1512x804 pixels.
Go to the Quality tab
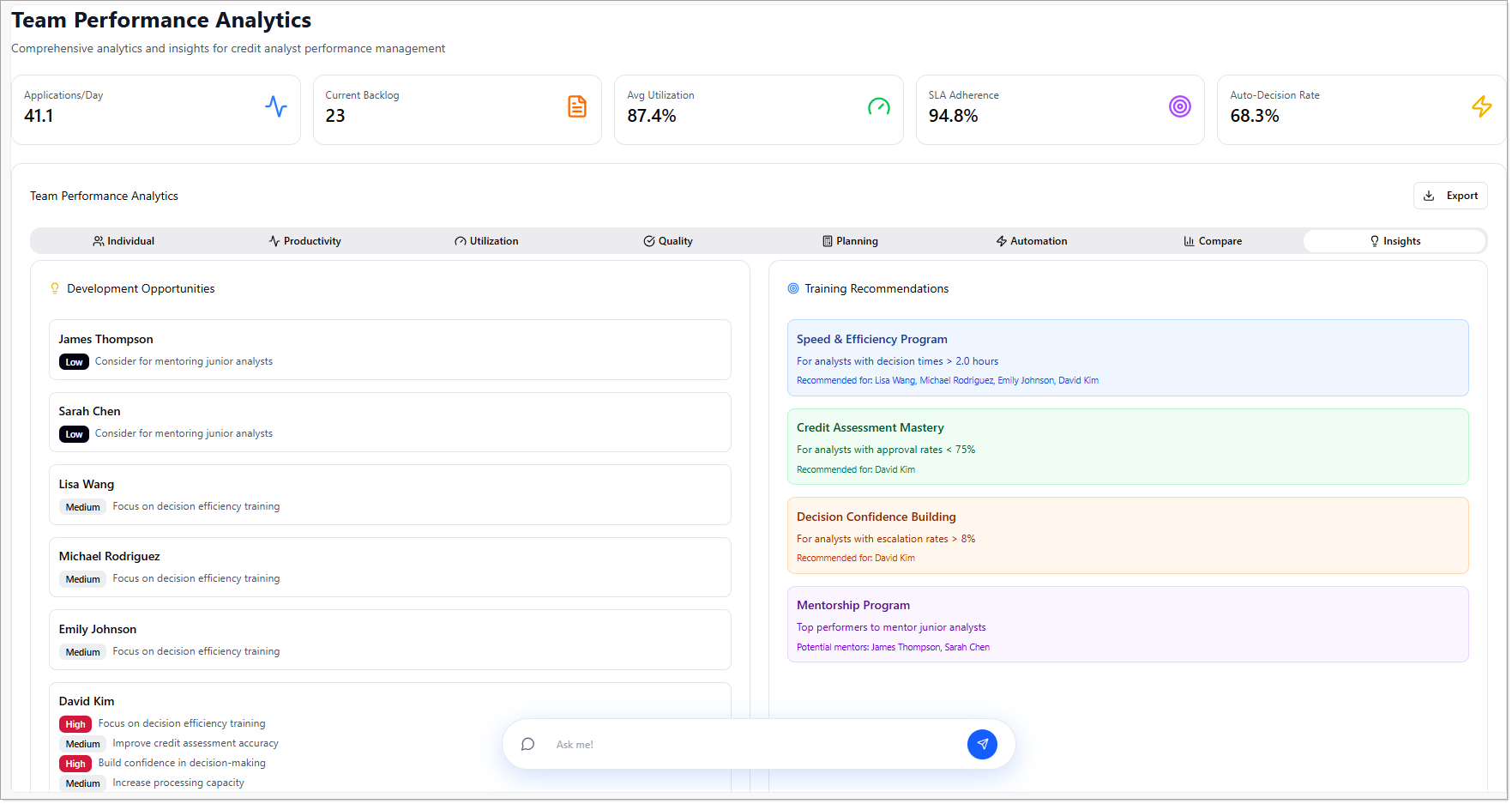click(668, 241)
